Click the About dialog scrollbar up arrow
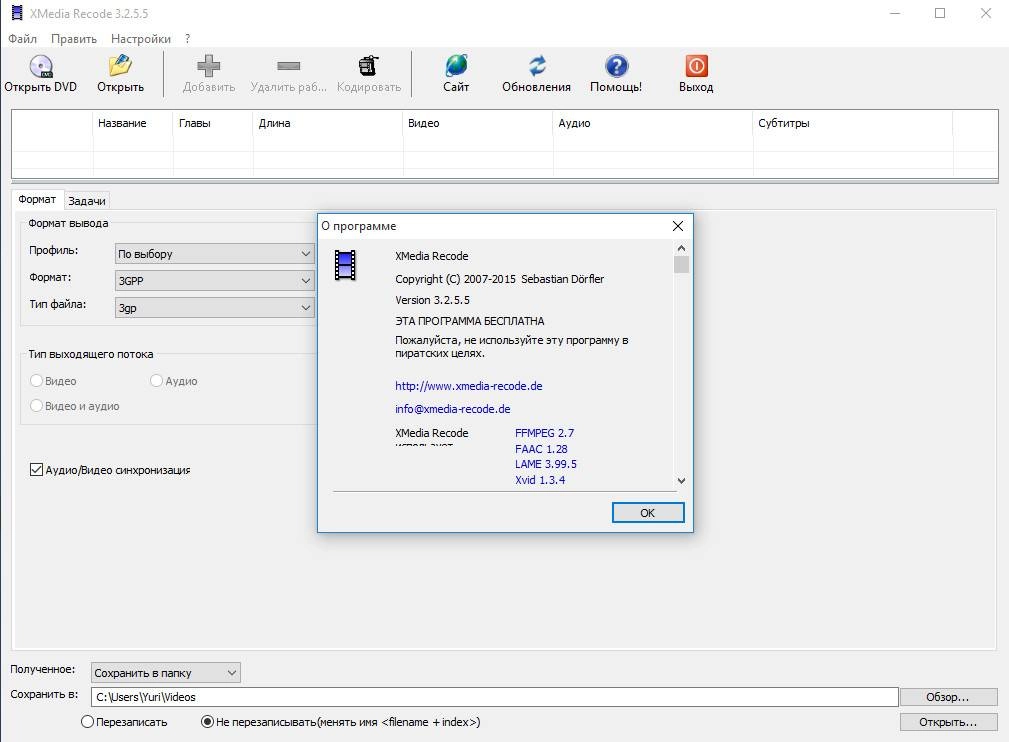This screenshot has width=1009, height=742. pyautogui.click(x=681, y=248)
